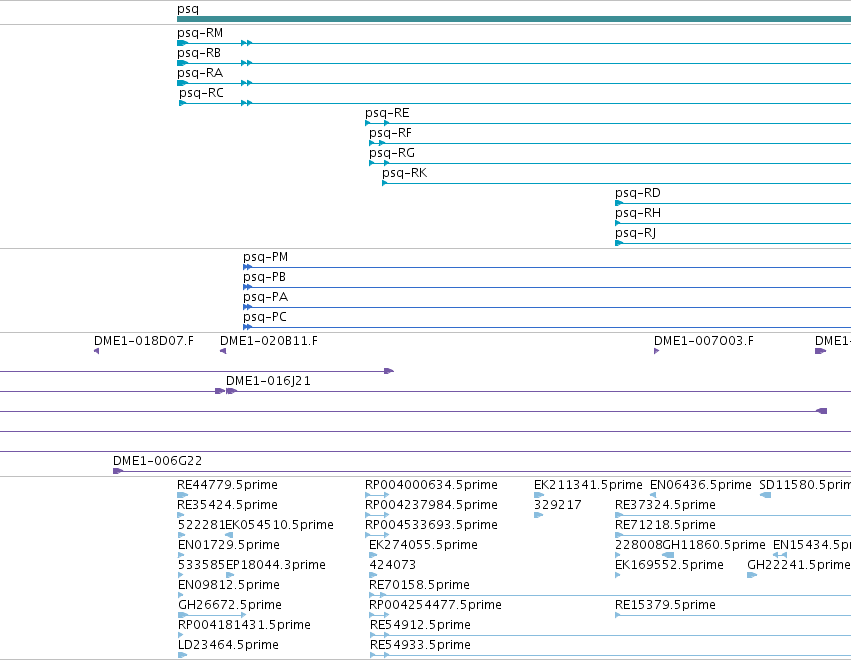Click the psq-RD start exon glyph
The height and width of the screenshot is (660, 851).
coord(619,203)
